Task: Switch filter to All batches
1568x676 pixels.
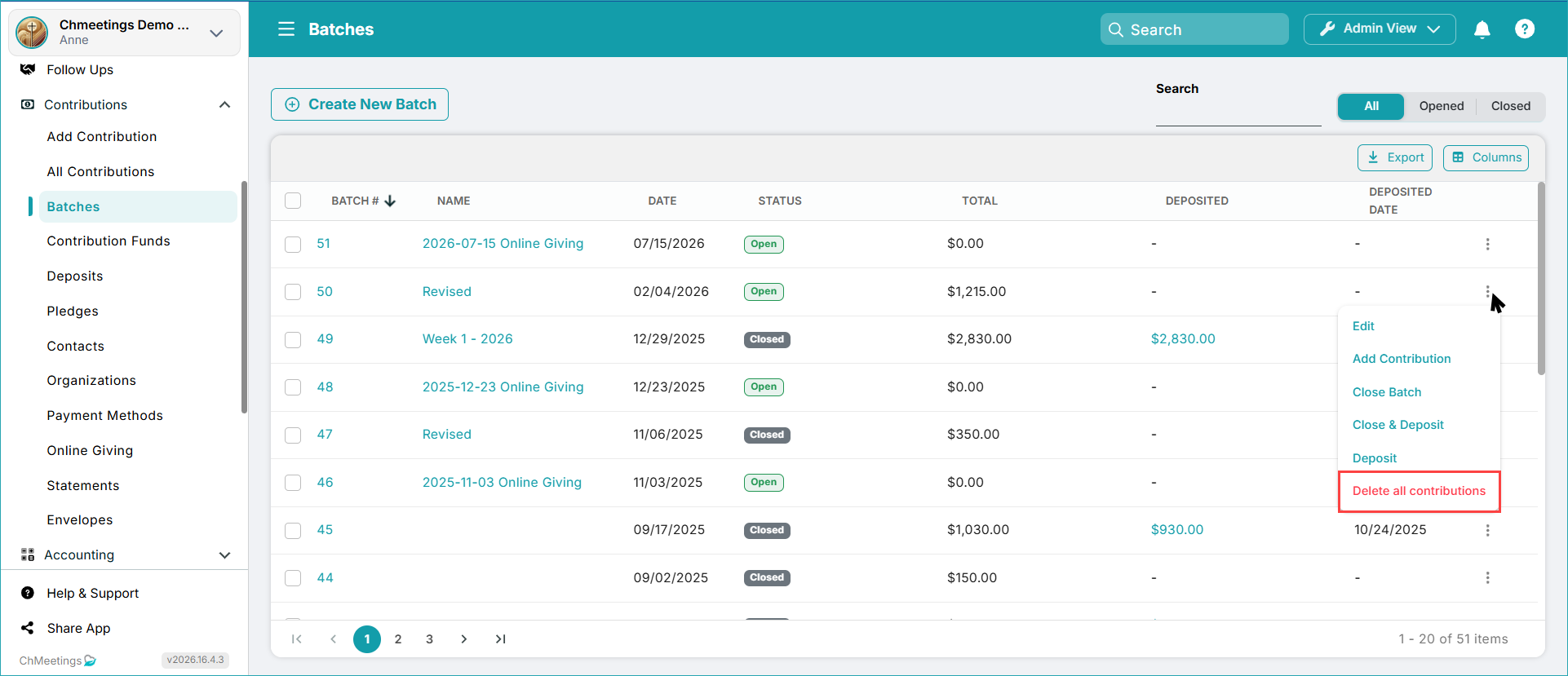Action: pyautogui.click(x=1371, y=106)
